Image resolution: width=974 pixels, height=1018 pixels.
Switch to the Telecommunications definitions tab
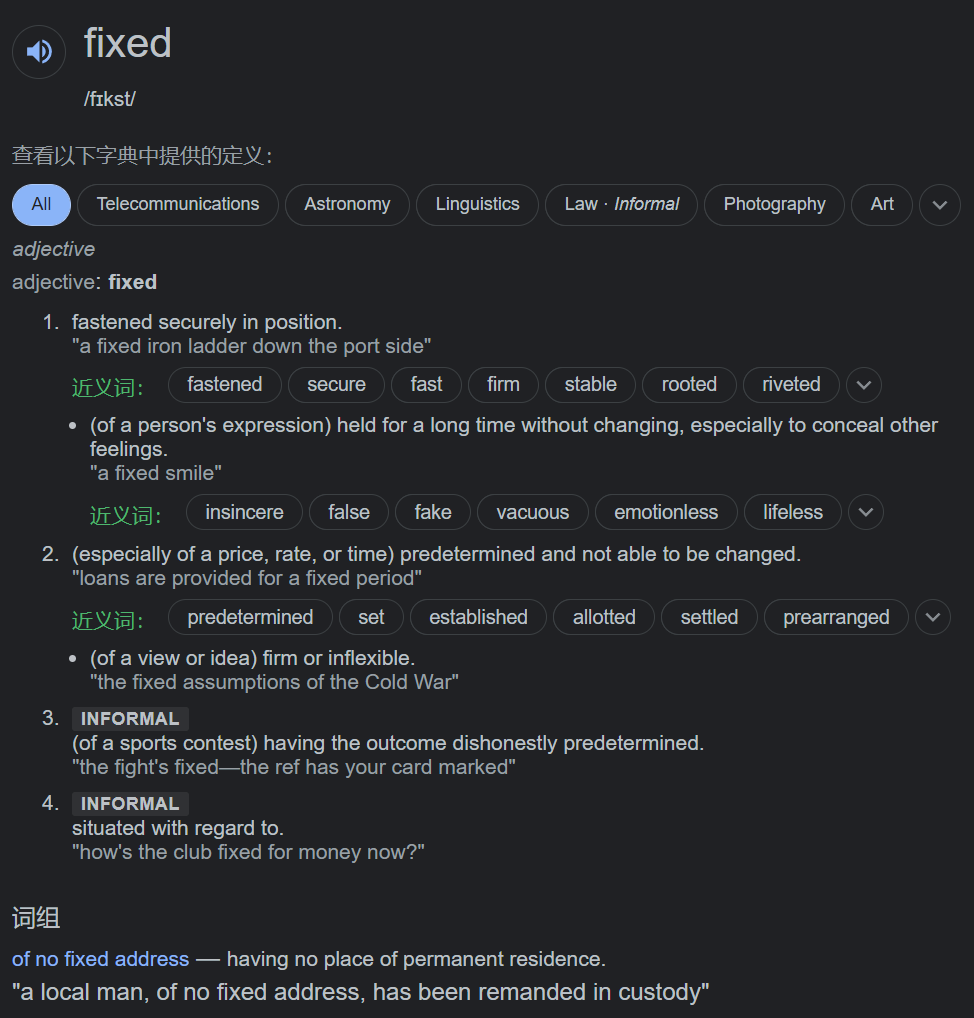[178, 204]
